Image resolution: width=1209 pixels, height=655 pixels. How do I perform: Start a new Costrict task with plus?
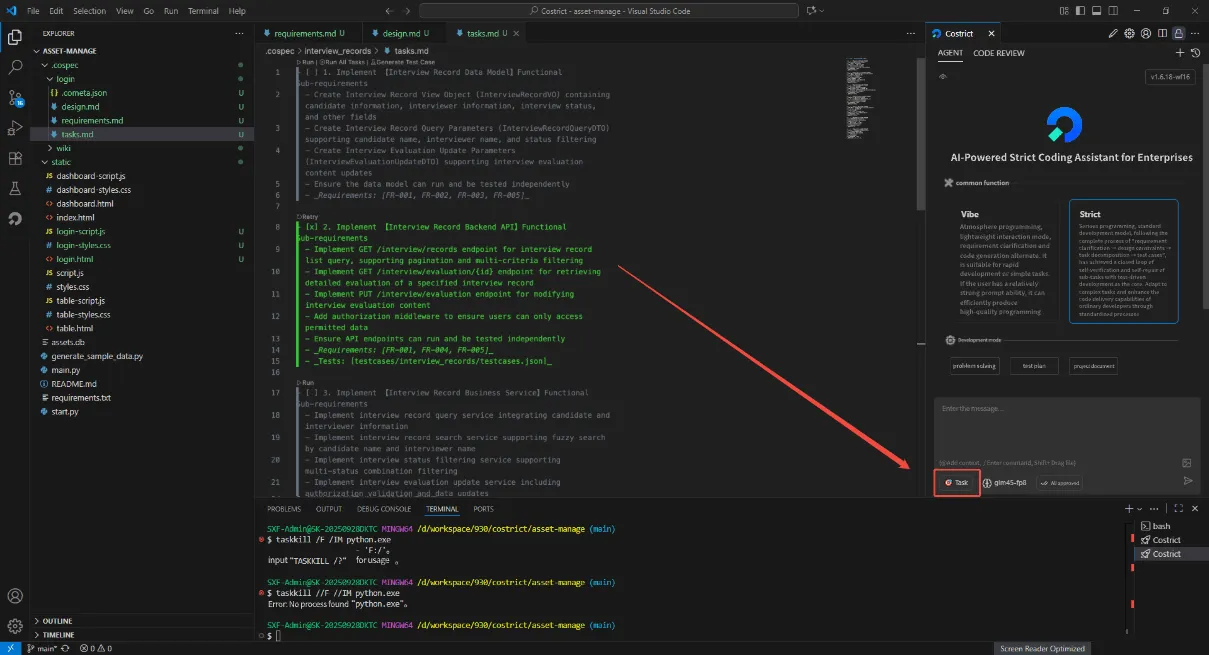click(x=1180, y=52)
